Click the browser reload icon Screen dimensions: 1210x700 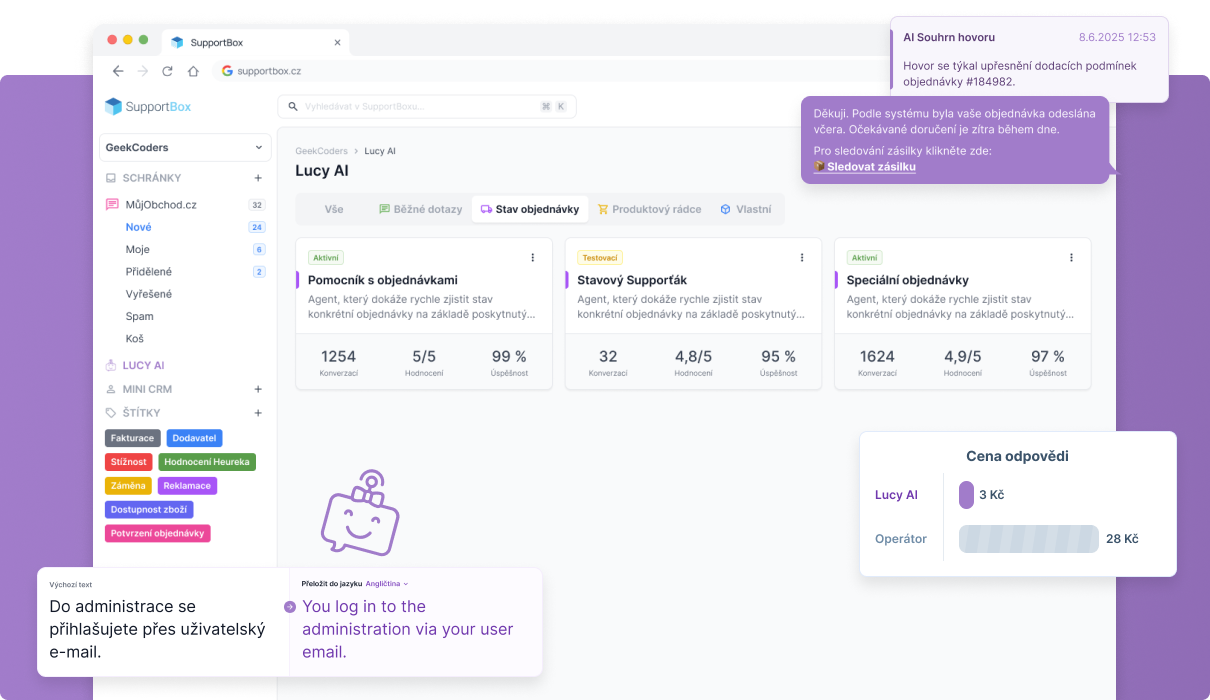[x=167, y=71]
